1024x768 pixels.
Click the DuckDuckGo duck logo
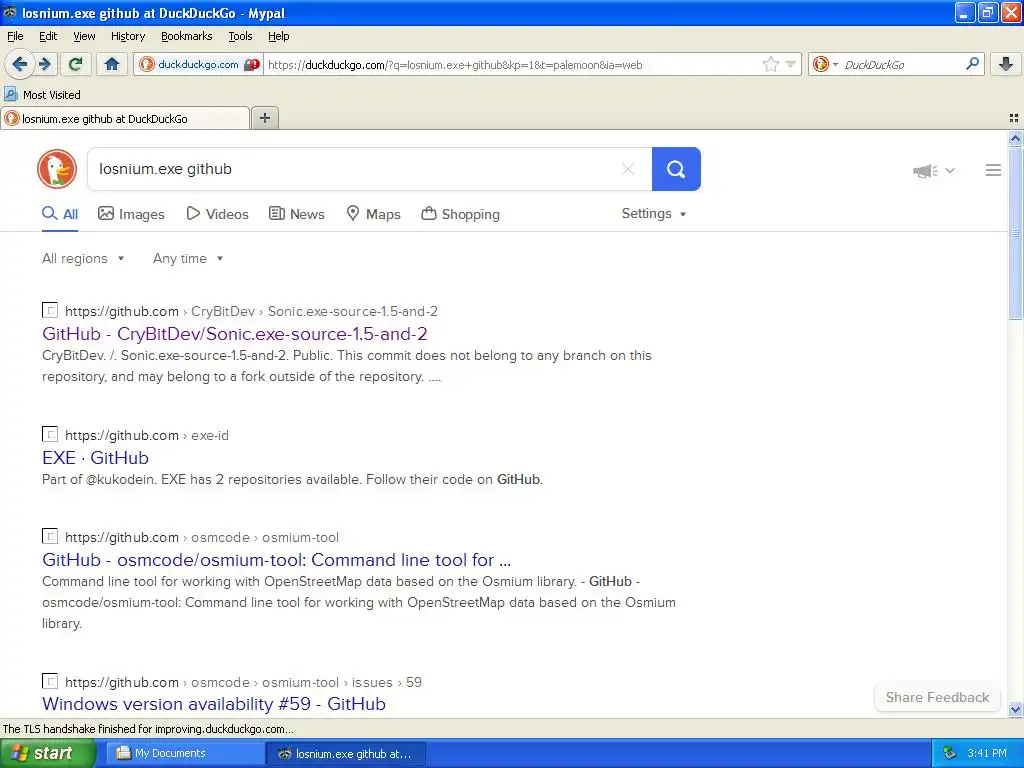[x=57, y=169]
